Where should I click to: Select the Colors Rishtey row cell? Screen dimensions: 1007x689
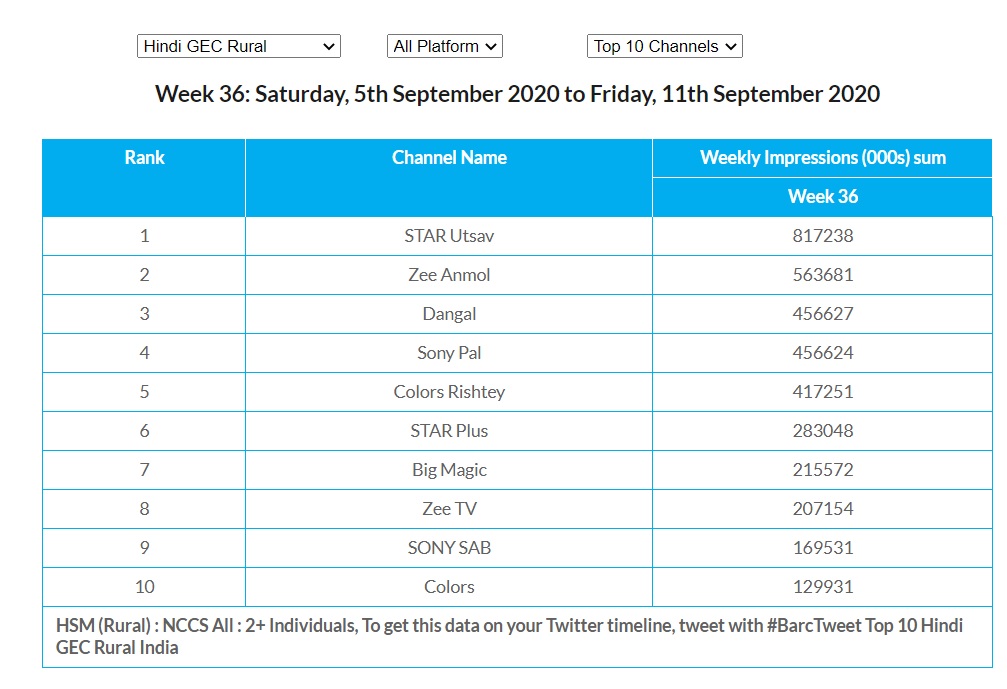(449, 392)
